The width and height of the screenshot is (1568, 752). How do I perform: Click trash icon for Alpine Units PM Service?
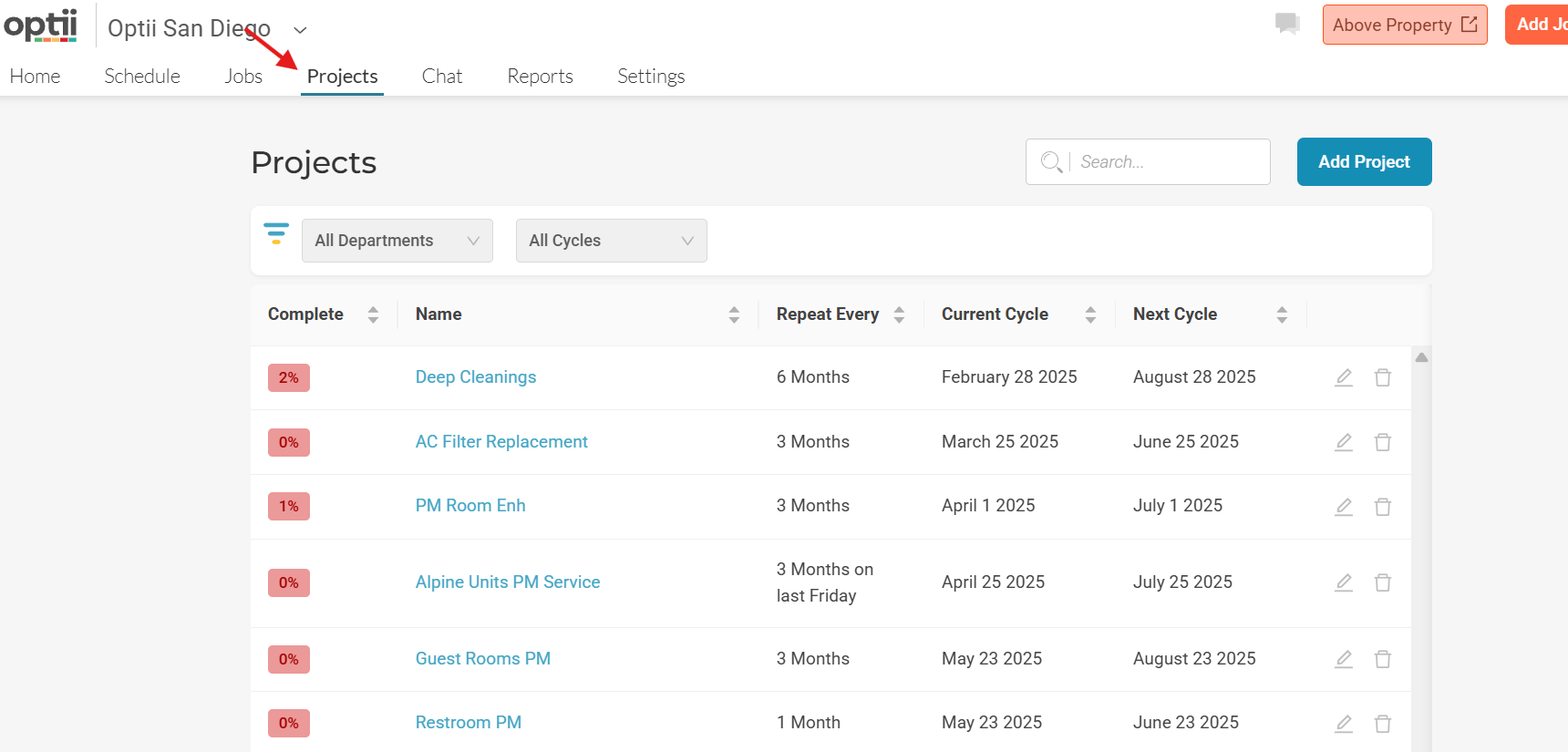click(1382, 582)
